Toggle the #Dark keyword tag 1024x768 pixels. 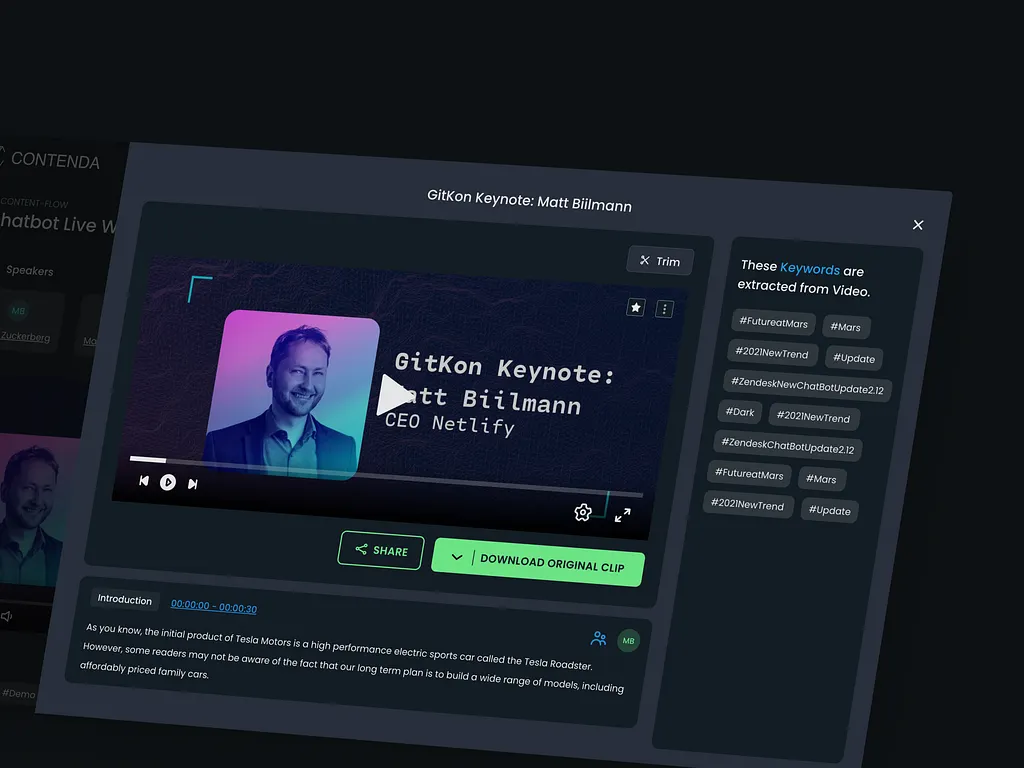740,412
